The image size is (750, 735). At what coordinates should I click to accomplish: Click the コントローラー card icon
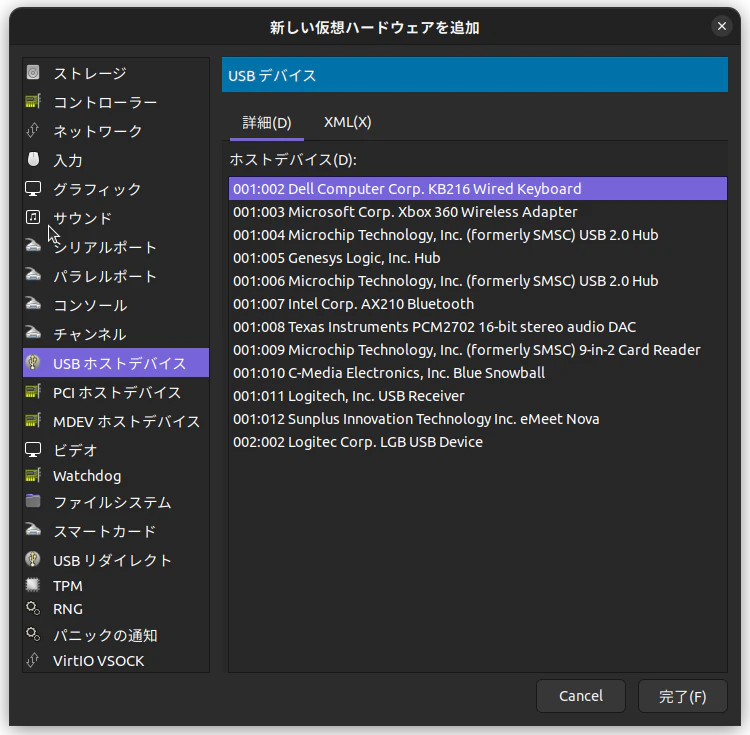point(33,101)
